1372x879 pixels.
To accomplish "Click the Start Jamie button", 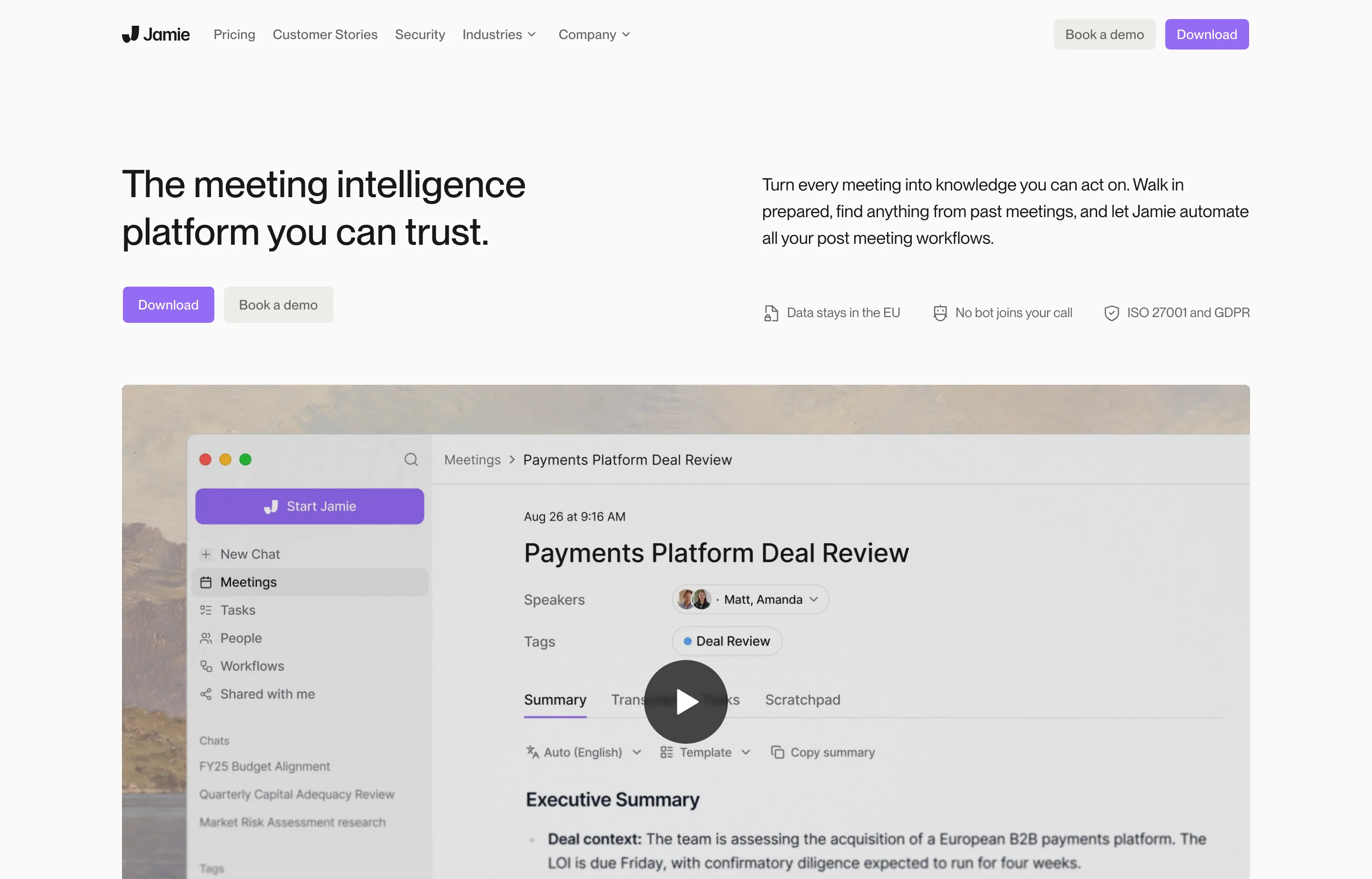I will [310, 506].
